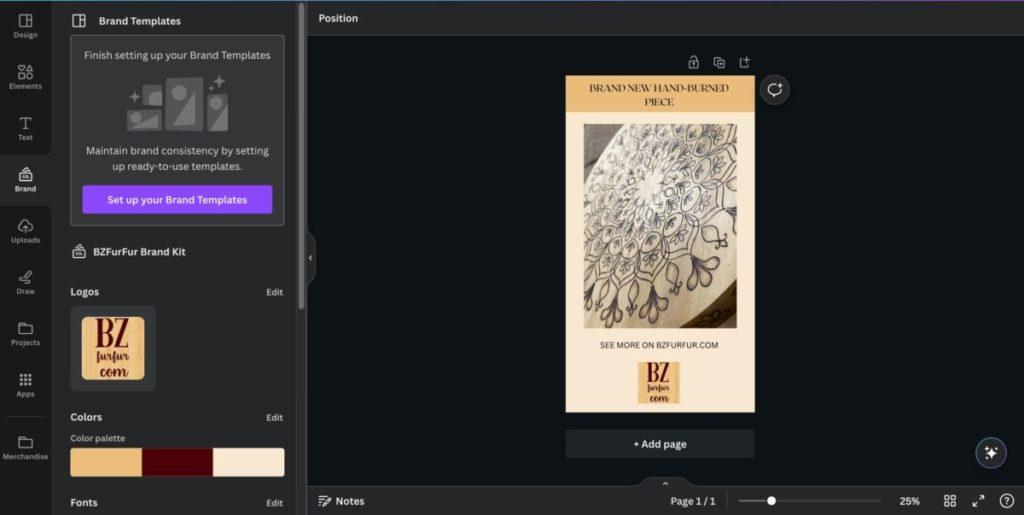1024x515 pixels.
Task: Open the Apps panel
Action: (x=25, y=384)
